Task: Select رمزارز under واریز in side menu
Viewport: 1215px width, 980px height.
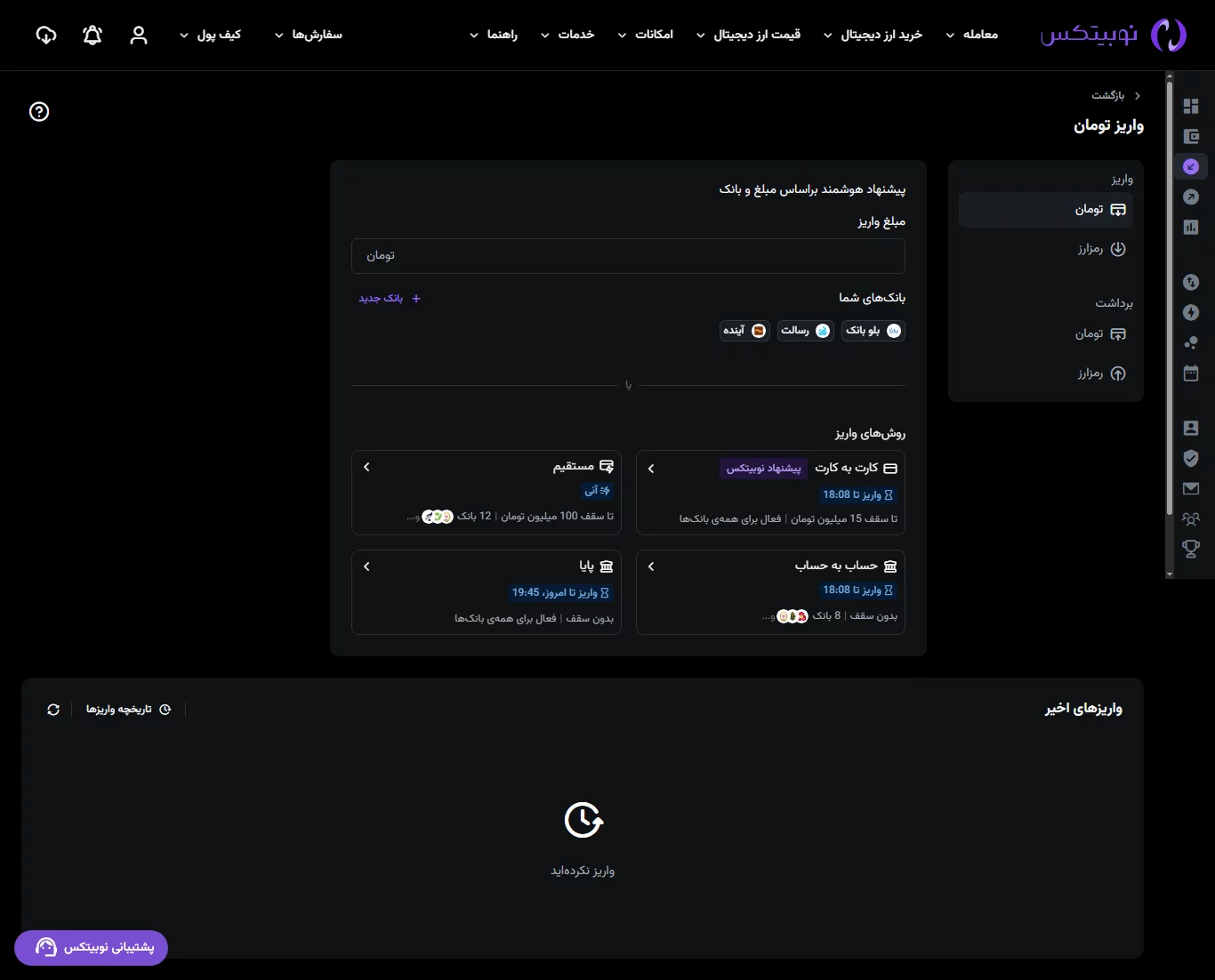Action: pos(1046,249)
